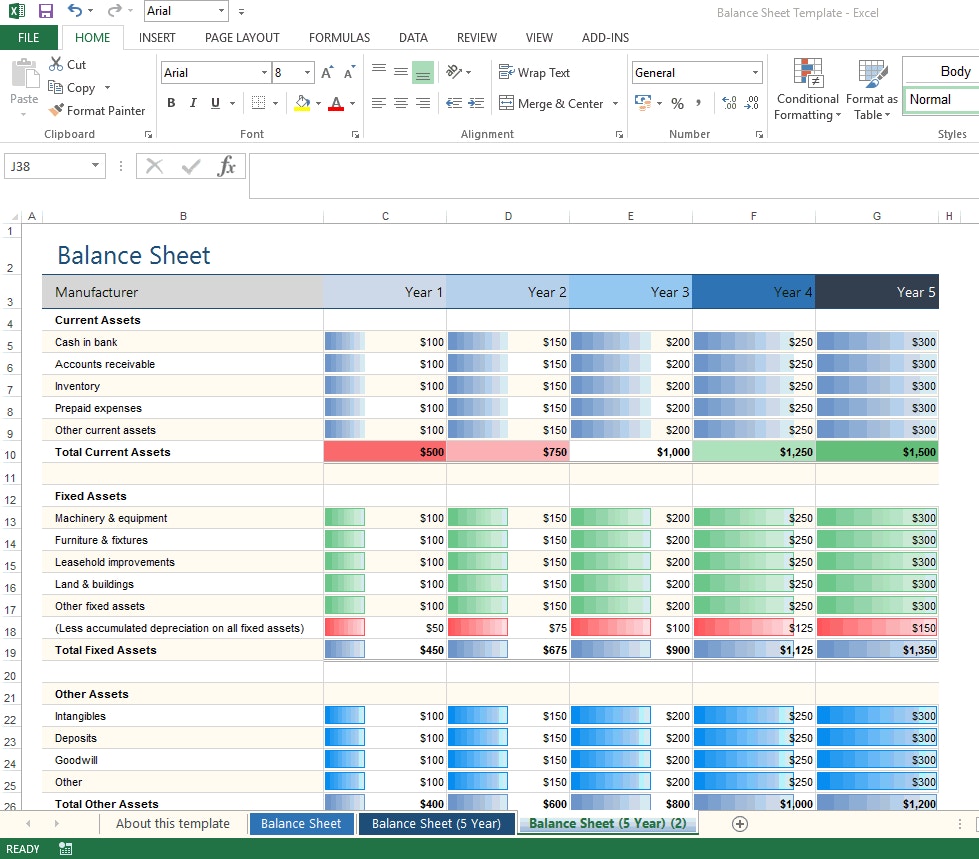Screen dimensions: 979x859
Task: Click the Insert Function fx icon
Action: [x=227, y=167]
